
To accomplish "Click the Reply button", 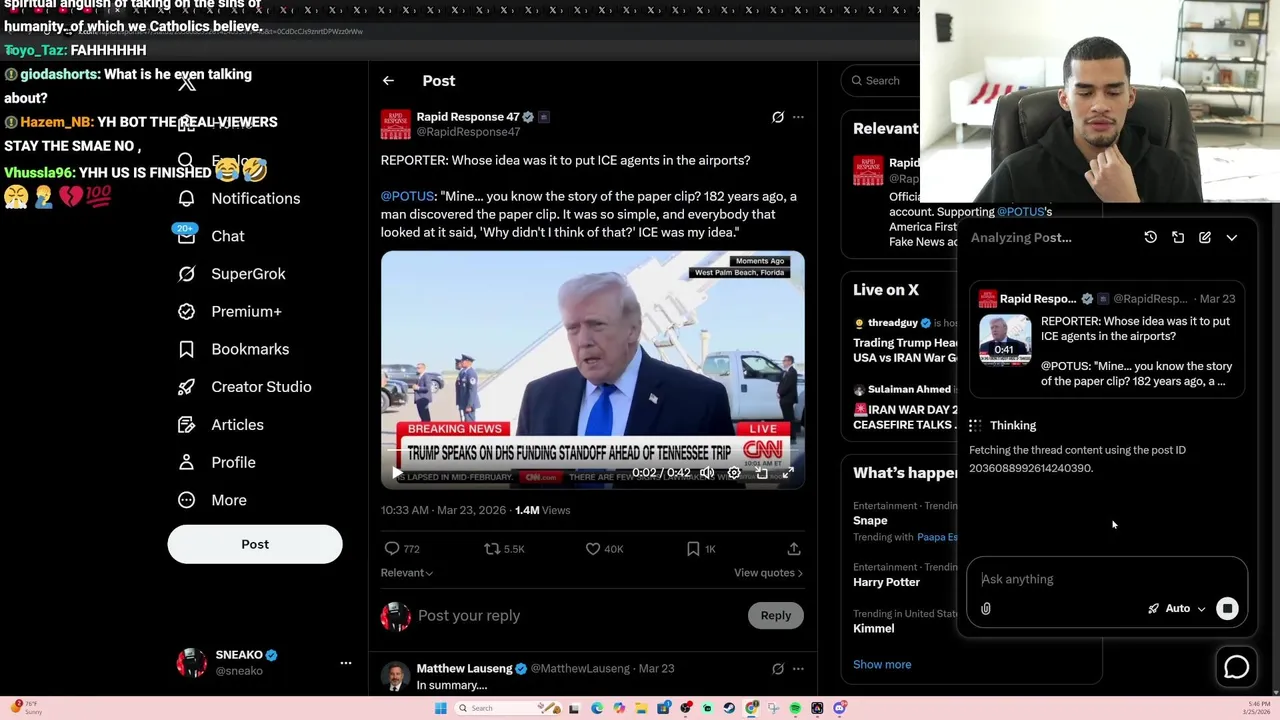I will pyautogui.click(x=775, y=616).
